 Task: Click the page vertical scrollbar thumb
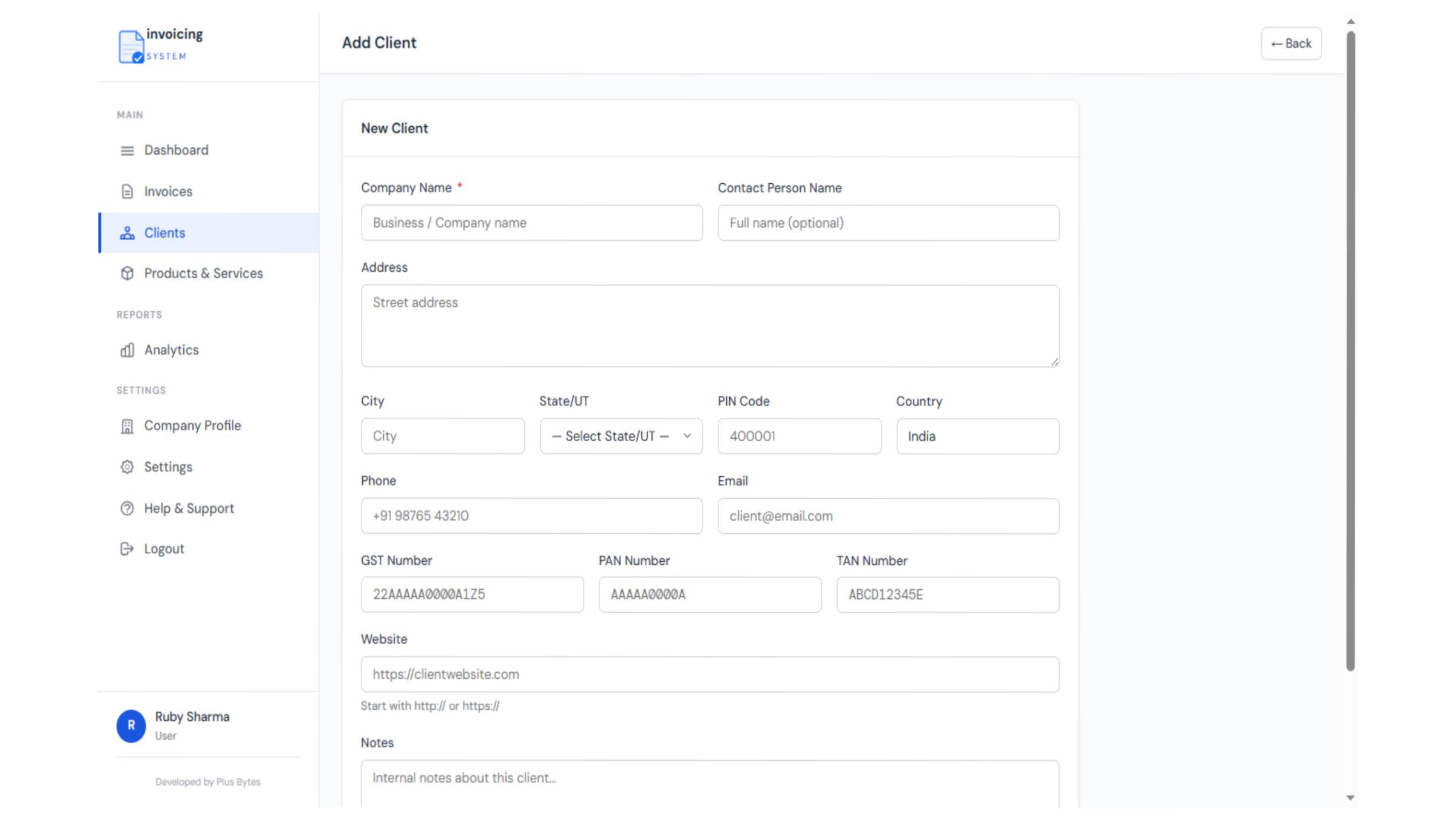pos(1350,351)
